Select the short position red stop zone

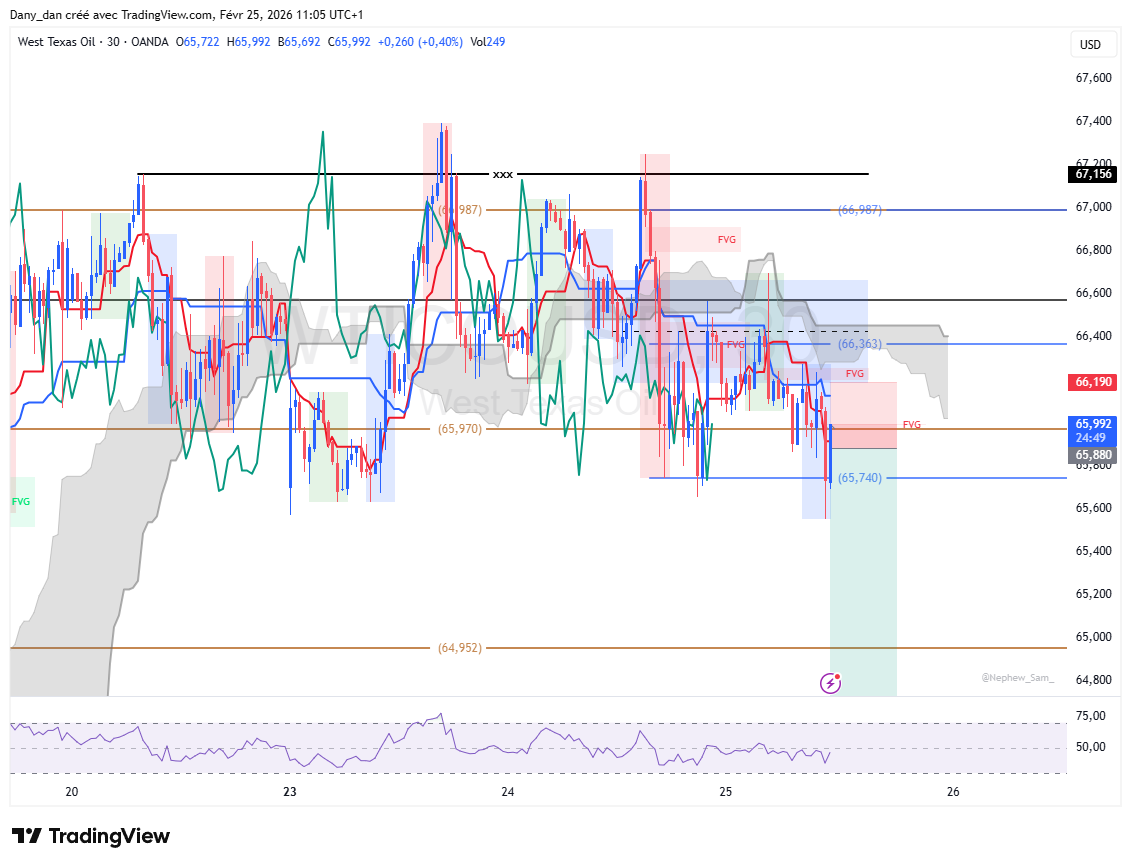[x=863, y=415]
